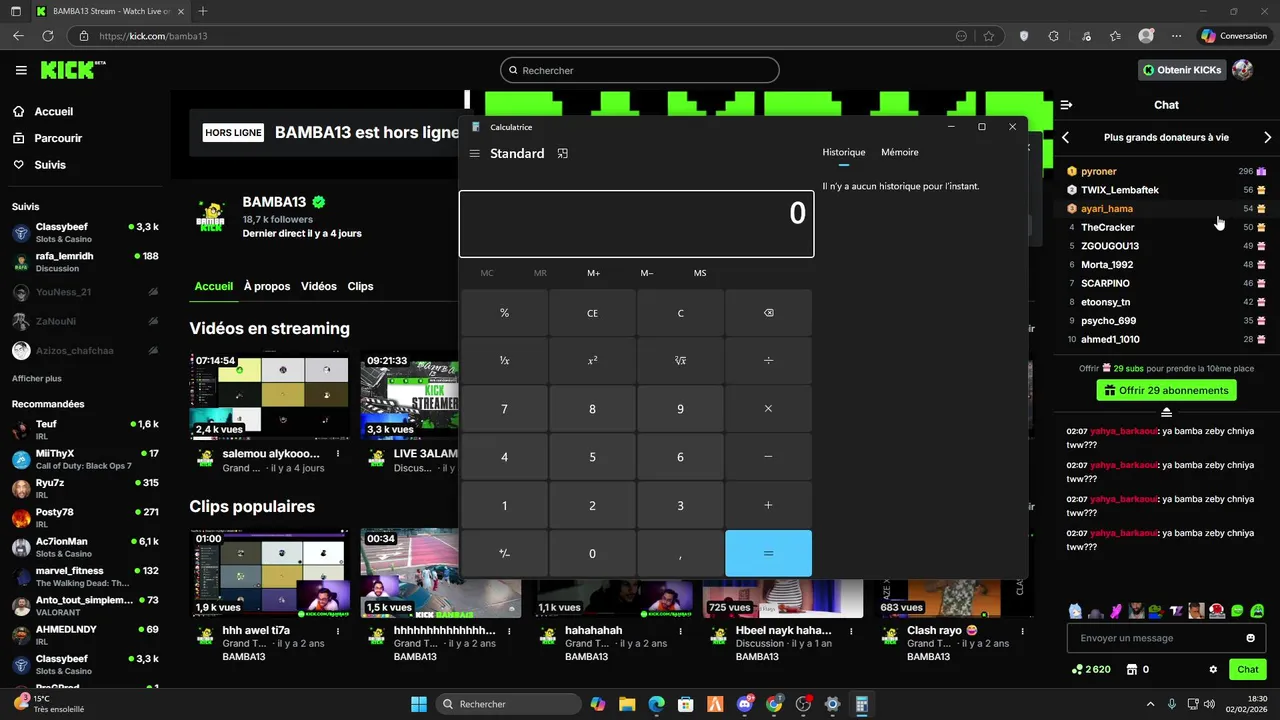Open options for hhh awel ti7a clip
This screenshot has width=1280, height=720.
[x=338, y=631]
